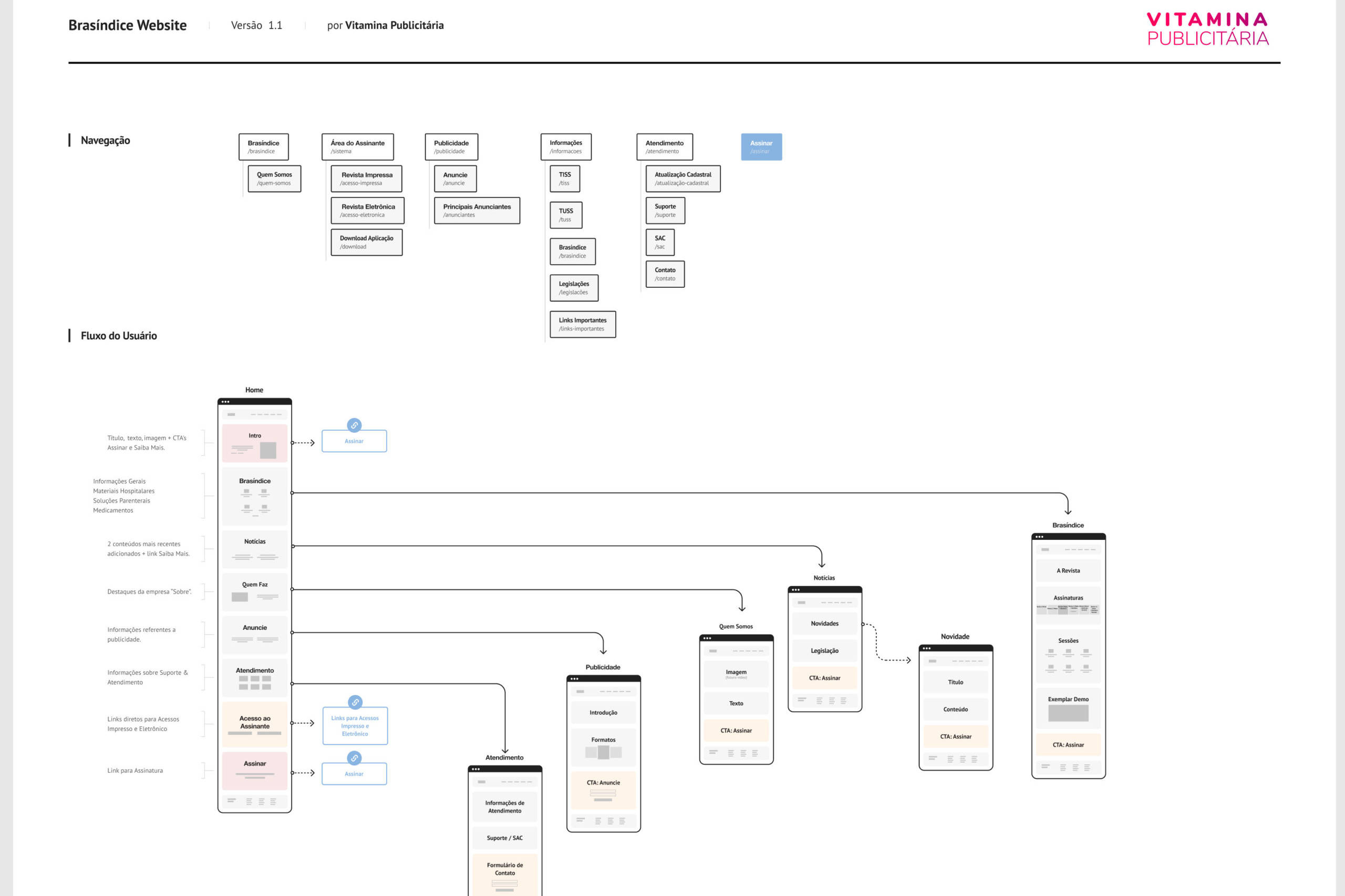The image size is (1345, 896).
Task: Click the Acesso ao Assinante section
Action: pos(255,725)
